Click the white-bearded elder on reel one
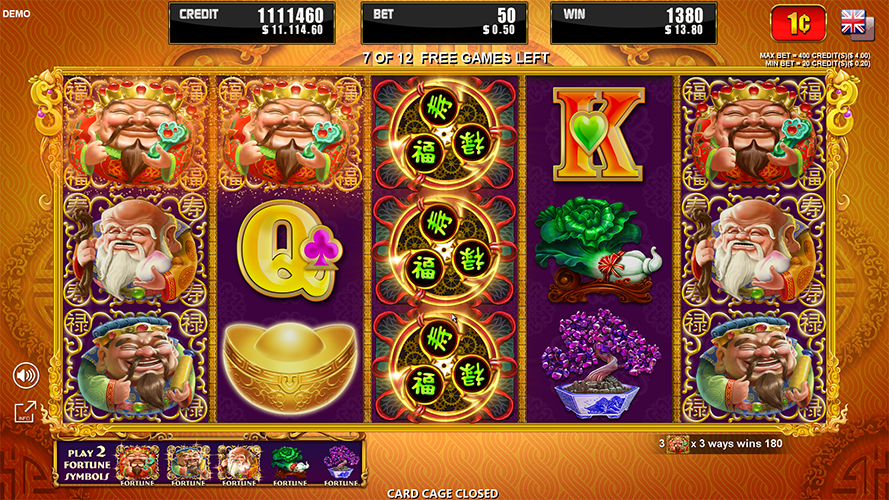 pos(136,250)
